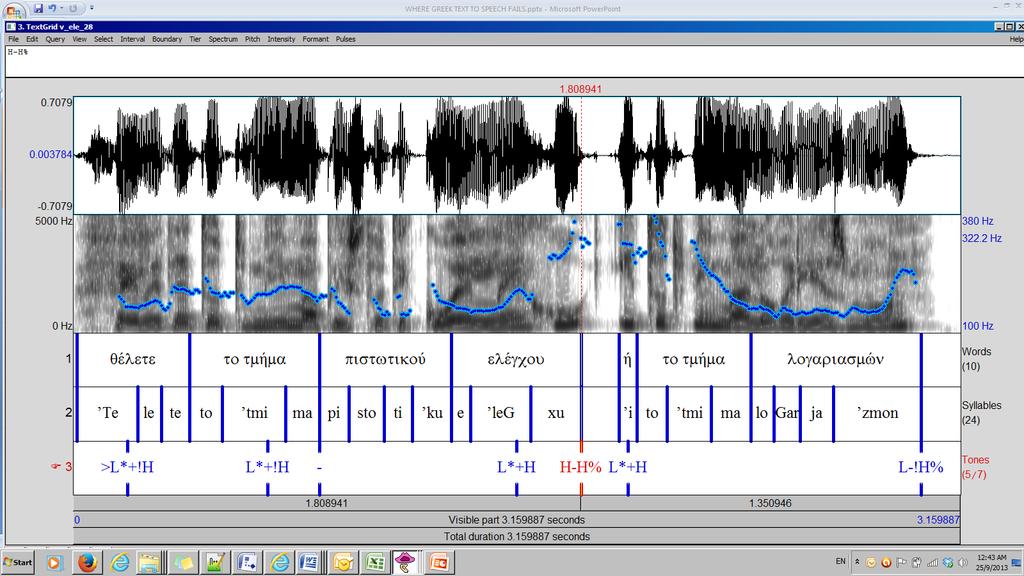Select the red H-H% tone point in the Tones tier

(581, 467)
